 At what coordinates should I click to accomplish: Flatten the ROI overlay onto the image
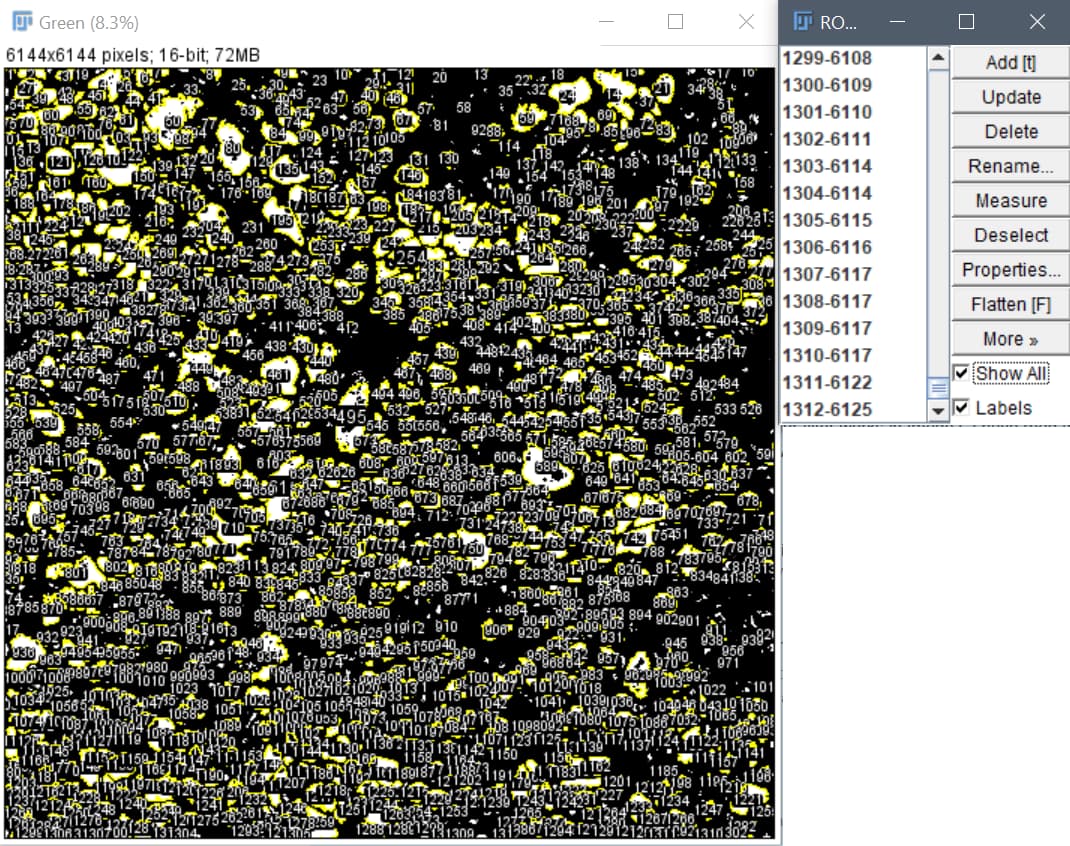pos(1009,303)
